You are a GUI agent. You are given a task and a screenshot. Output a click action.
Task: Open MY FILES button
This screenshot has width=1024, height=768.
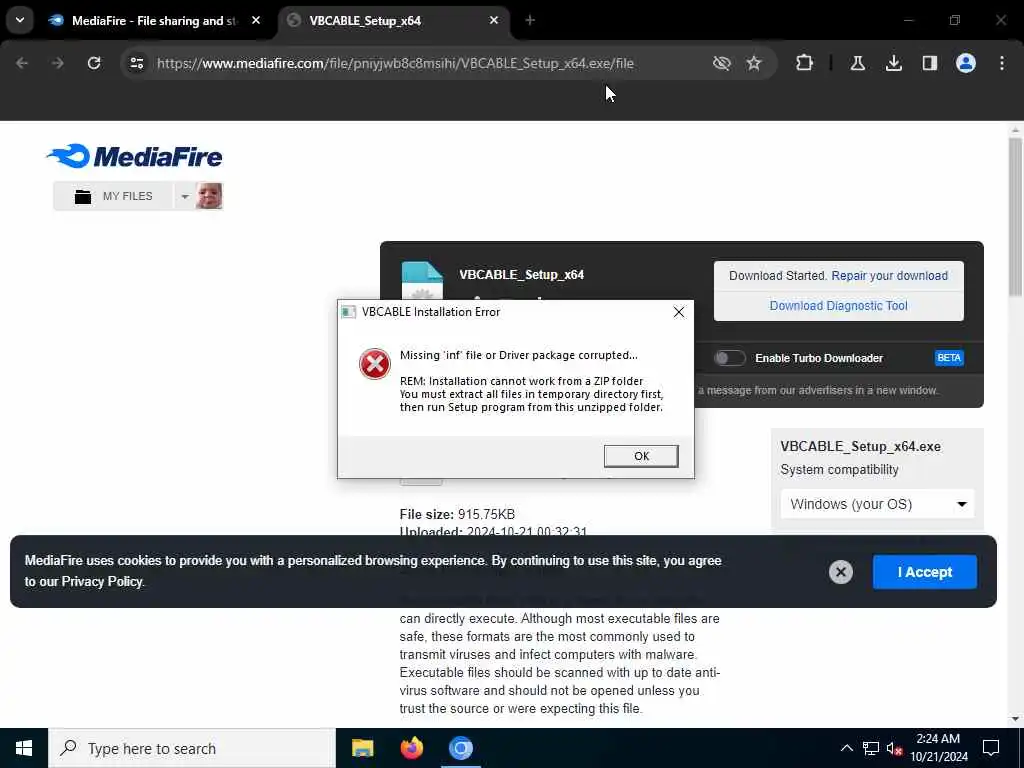[114, 197]
